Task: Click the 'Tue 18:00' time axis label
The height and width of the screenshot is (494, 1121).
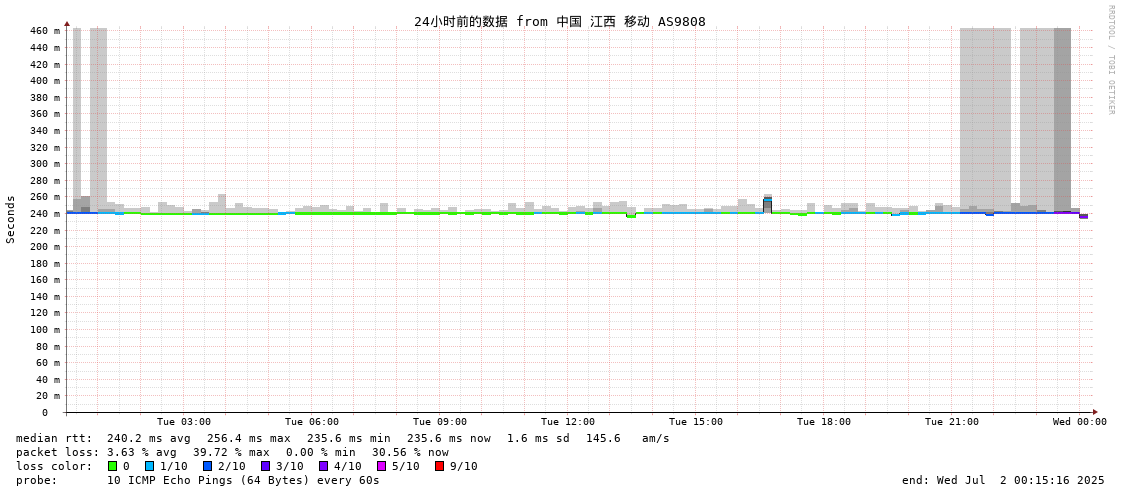Action: [x=824, y=422]
